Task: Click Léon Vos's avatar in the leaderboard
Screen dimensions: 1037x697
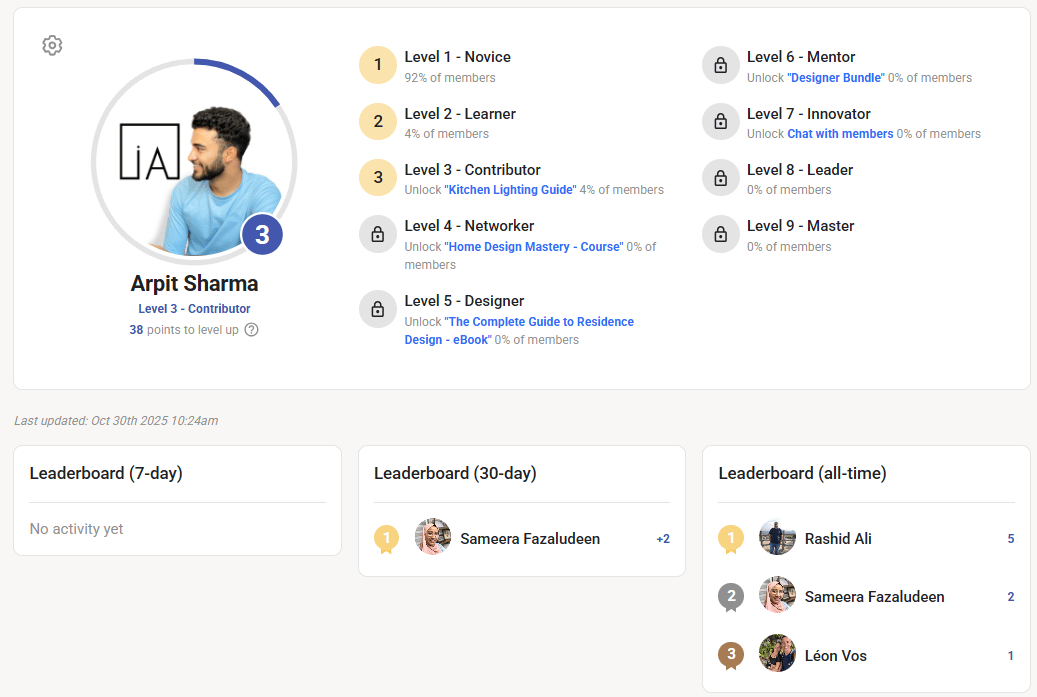Action: point(777,654)
